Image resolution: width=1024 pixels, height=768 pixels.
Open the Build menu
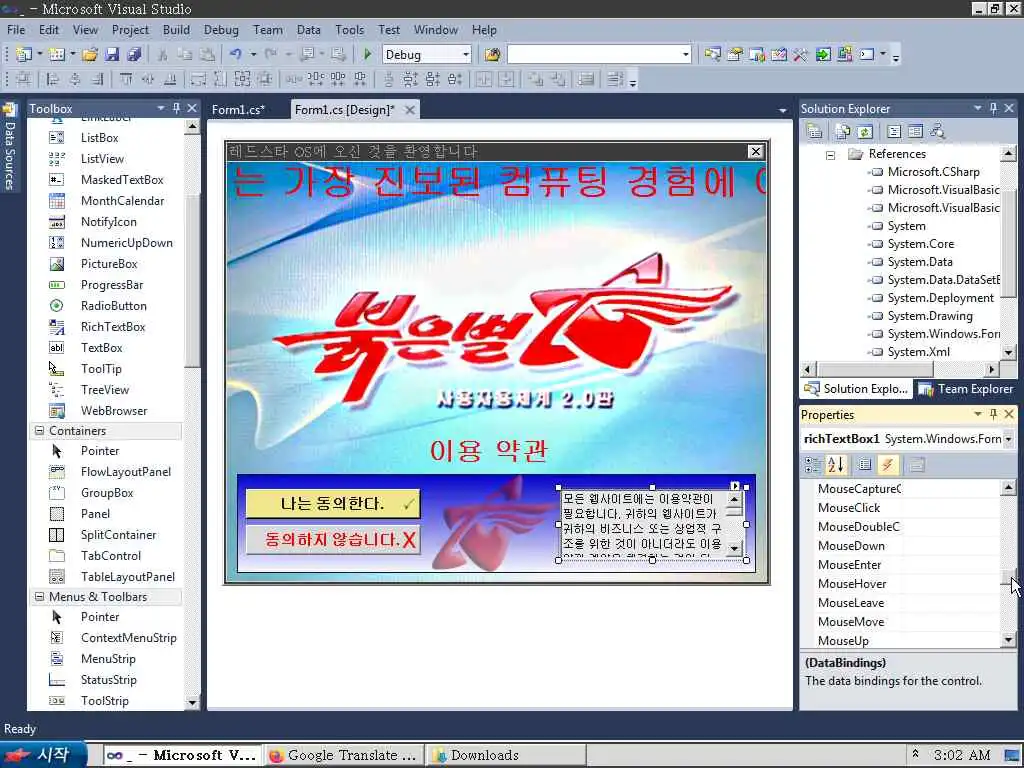tap(176, 30)
